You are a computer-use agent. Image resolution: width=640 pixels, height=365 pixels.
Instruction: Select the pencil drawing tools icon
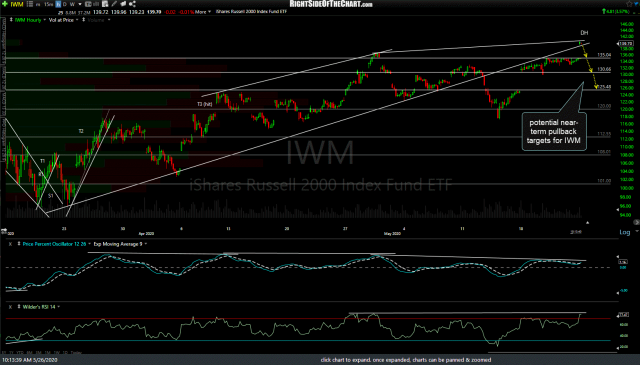pyautogui.click(x=114, y=4)
